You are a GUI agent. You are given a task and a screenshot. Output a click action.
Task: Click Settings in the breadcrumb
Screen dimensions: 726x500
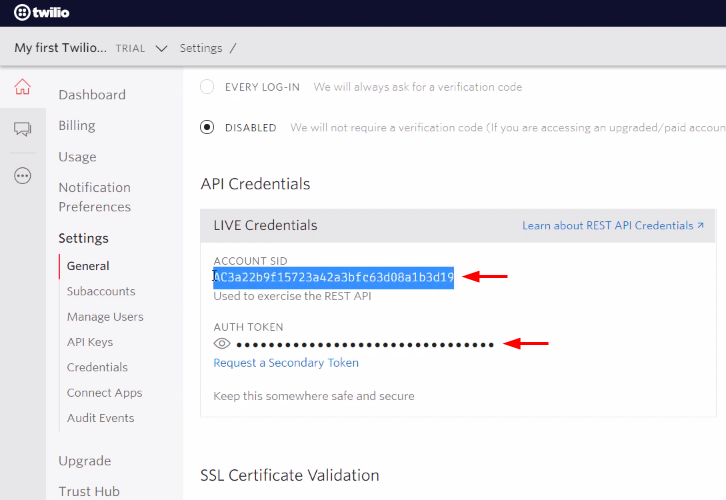201,48
